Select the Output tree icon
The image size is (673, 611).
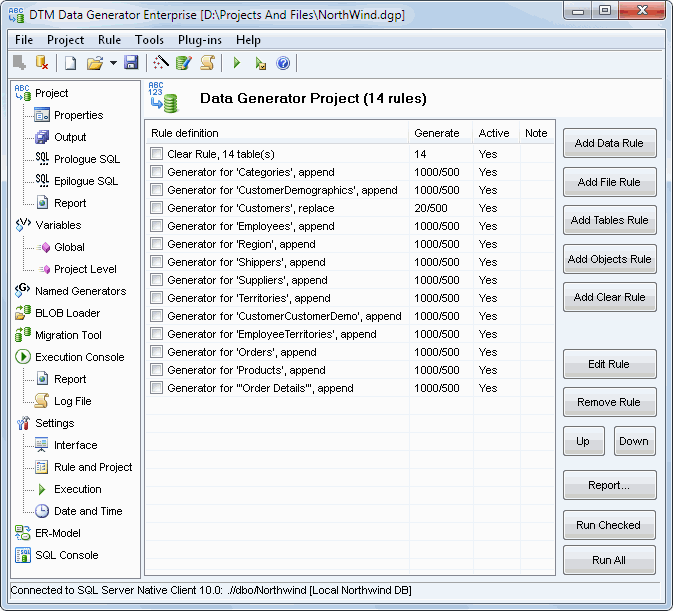(x=42, y=137)
